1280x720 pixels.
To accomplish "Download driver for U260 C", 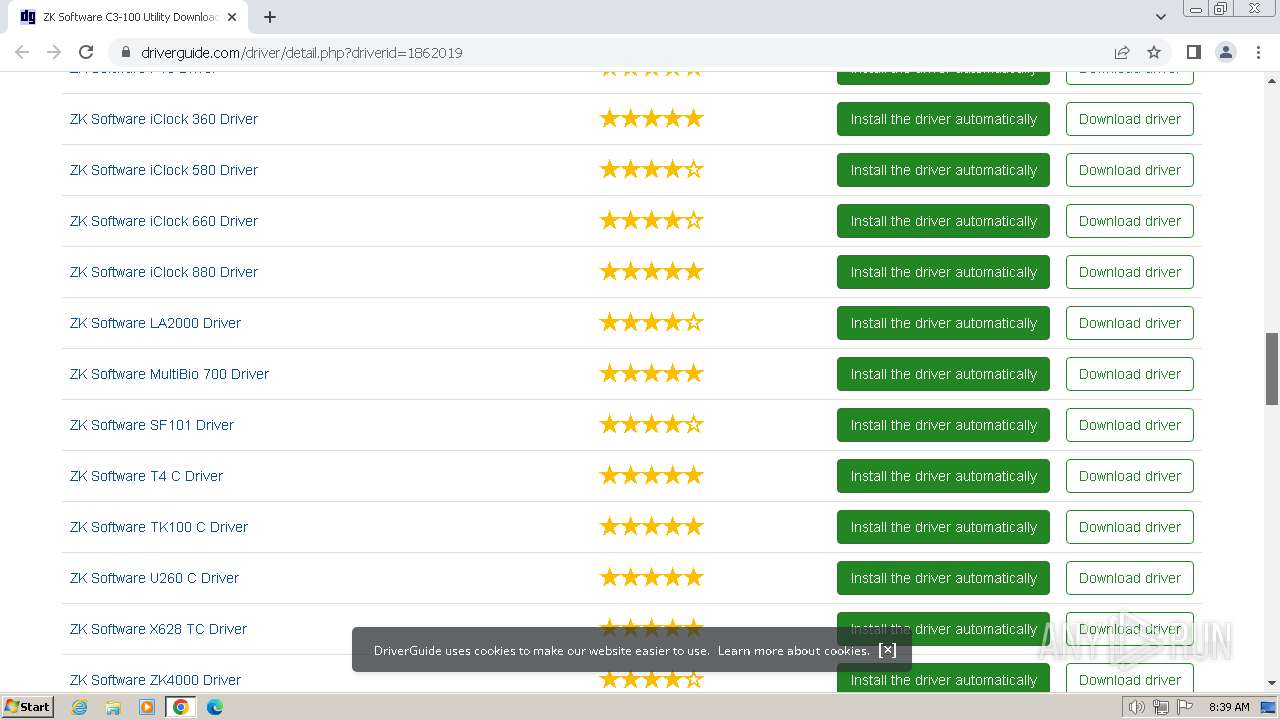I will [1130, 578].
